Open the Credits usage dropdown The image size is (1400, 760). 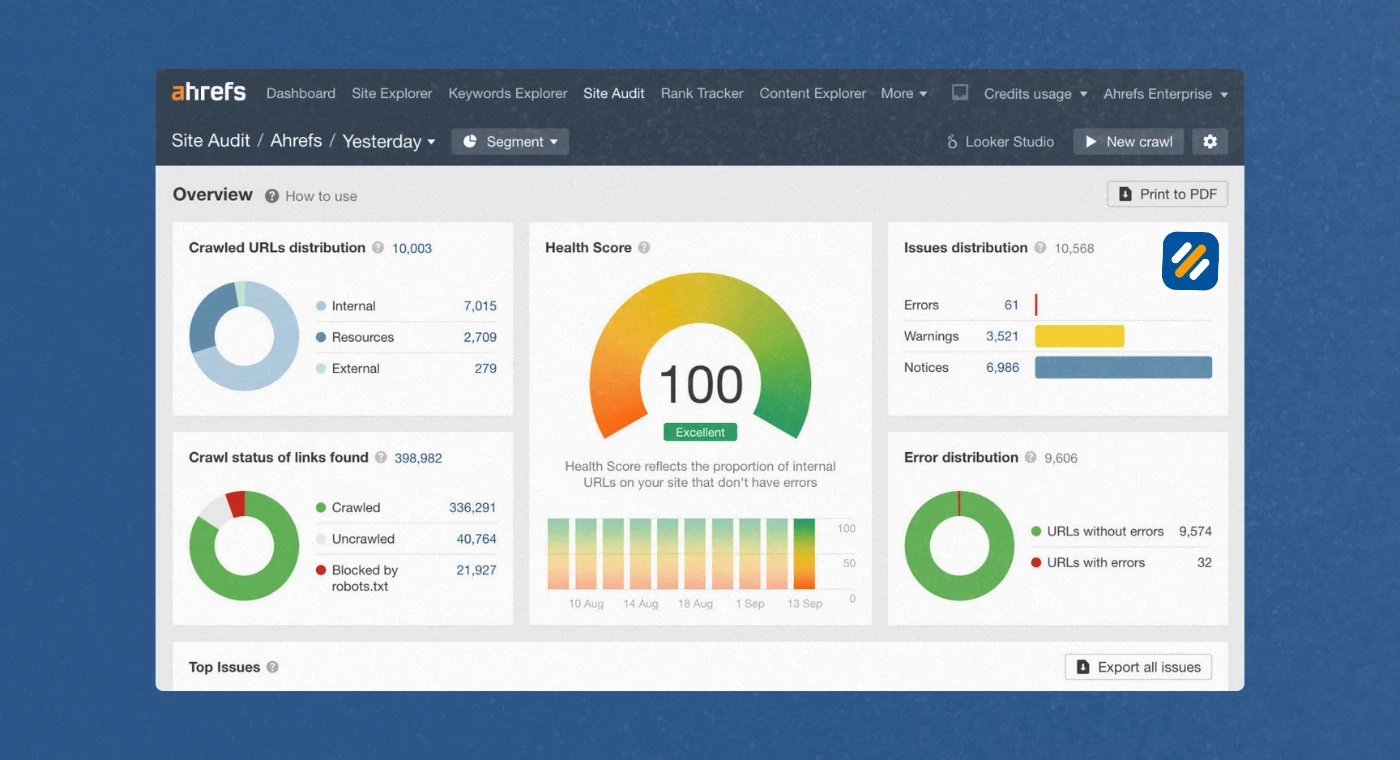(x=1035, y=93)
